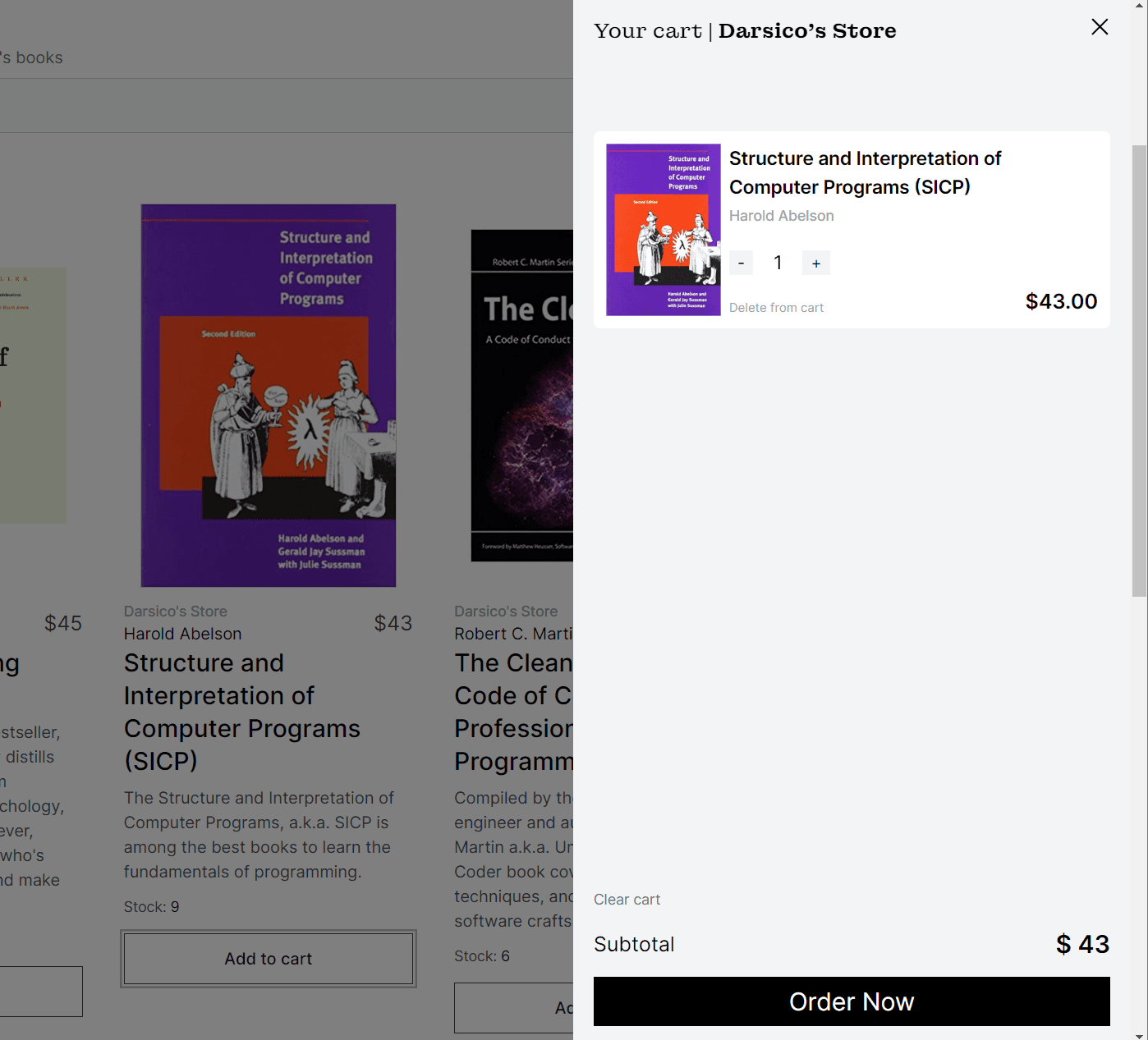Click Add to cart under SICP book
Screen dimensions: 1148x1040
pyautogui.click(x=269, y=959)
